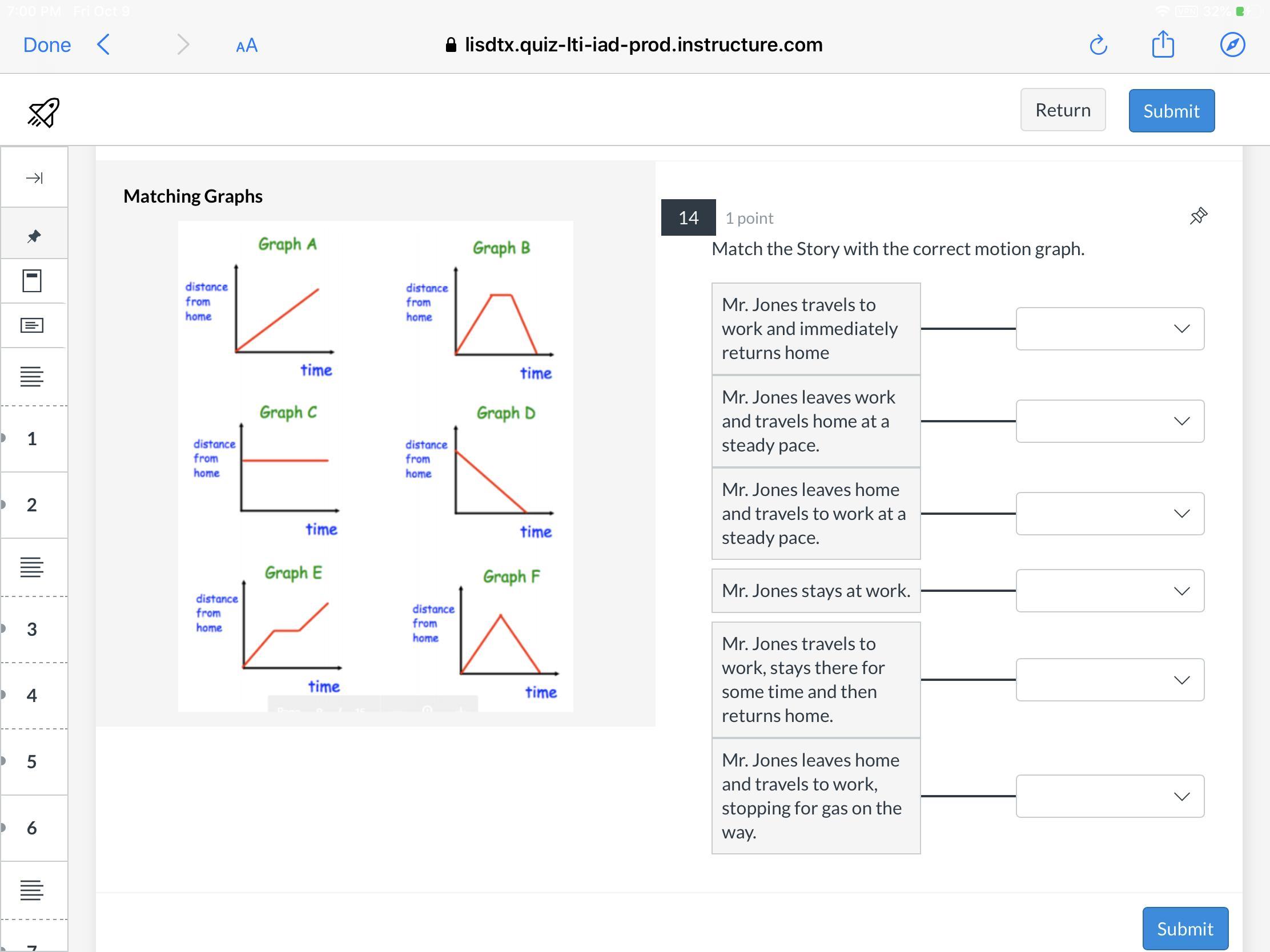Collapse the sidebar using the arrow icon
1270x952 pixels.
34,178
